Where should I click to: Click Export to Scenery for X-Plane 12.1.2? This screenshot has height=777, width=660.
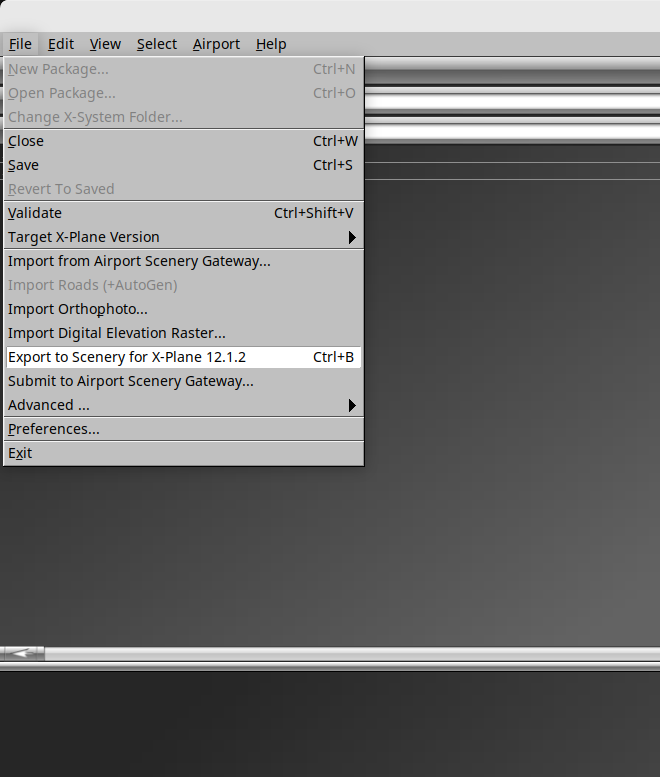click(183, 357)
